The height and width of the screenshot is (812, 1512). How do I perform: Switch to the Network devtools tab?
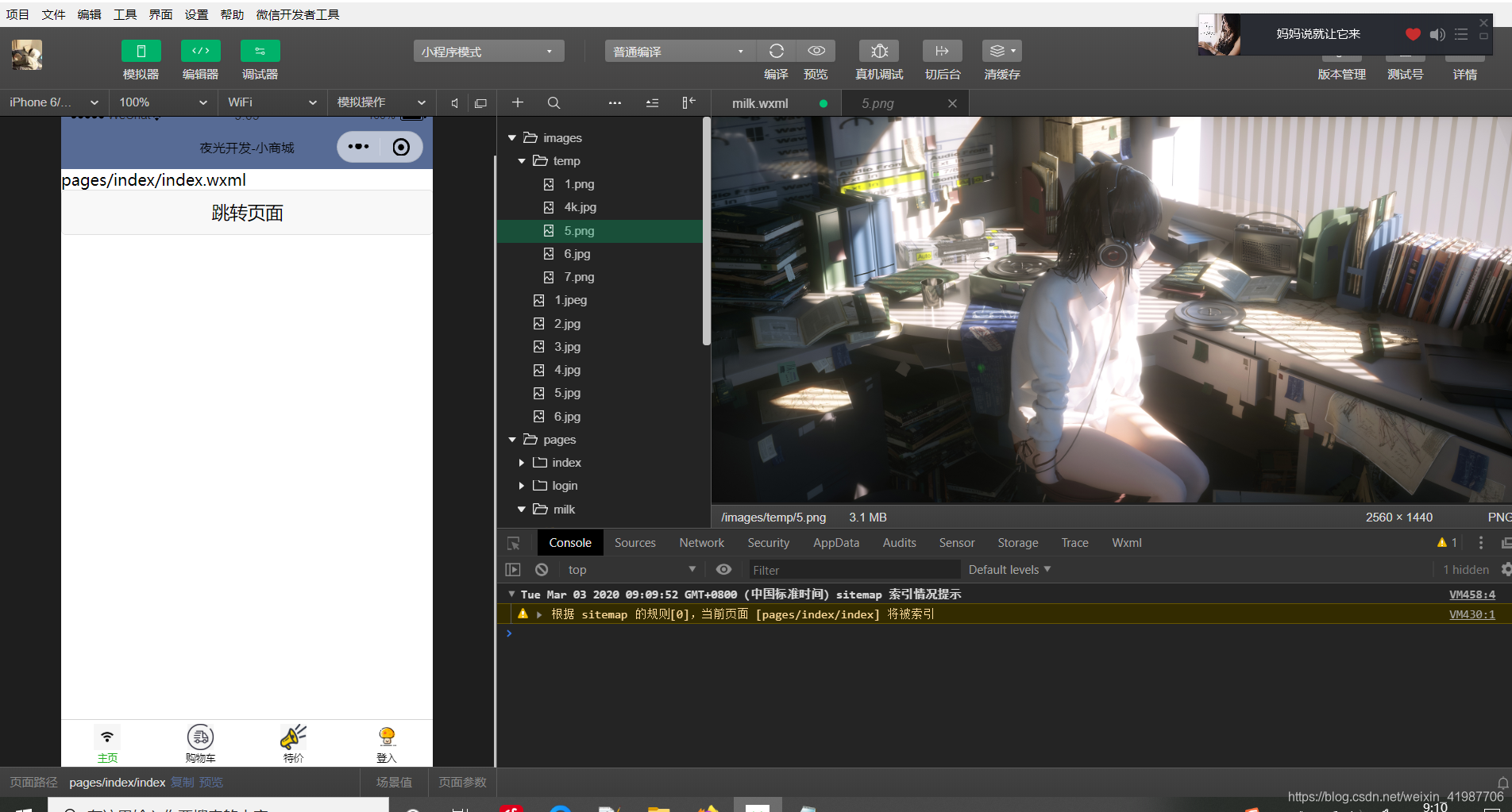point(702,543)
